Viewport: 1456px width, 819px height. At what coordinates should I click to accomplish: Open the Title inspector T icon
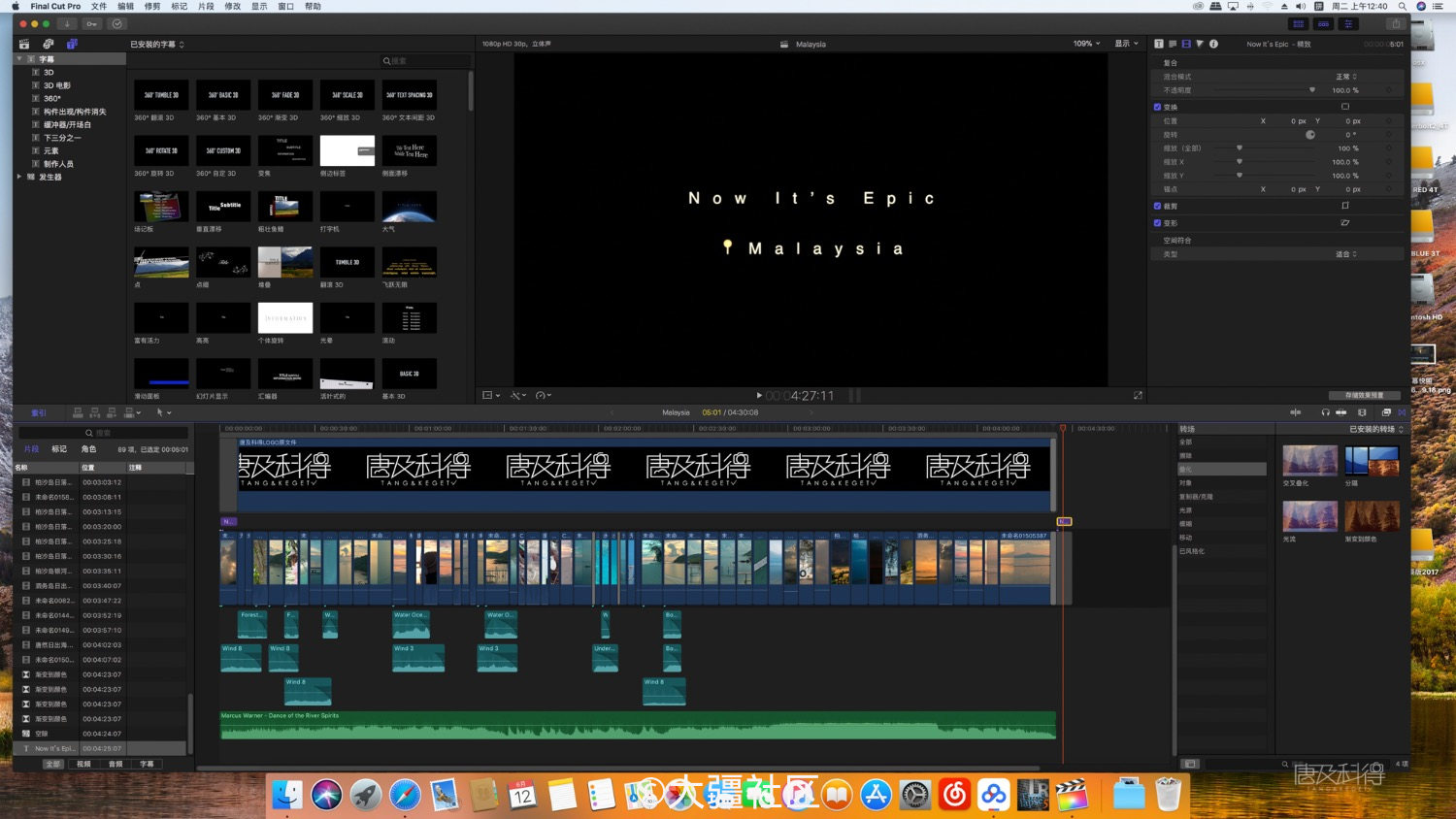point(1159,44)
